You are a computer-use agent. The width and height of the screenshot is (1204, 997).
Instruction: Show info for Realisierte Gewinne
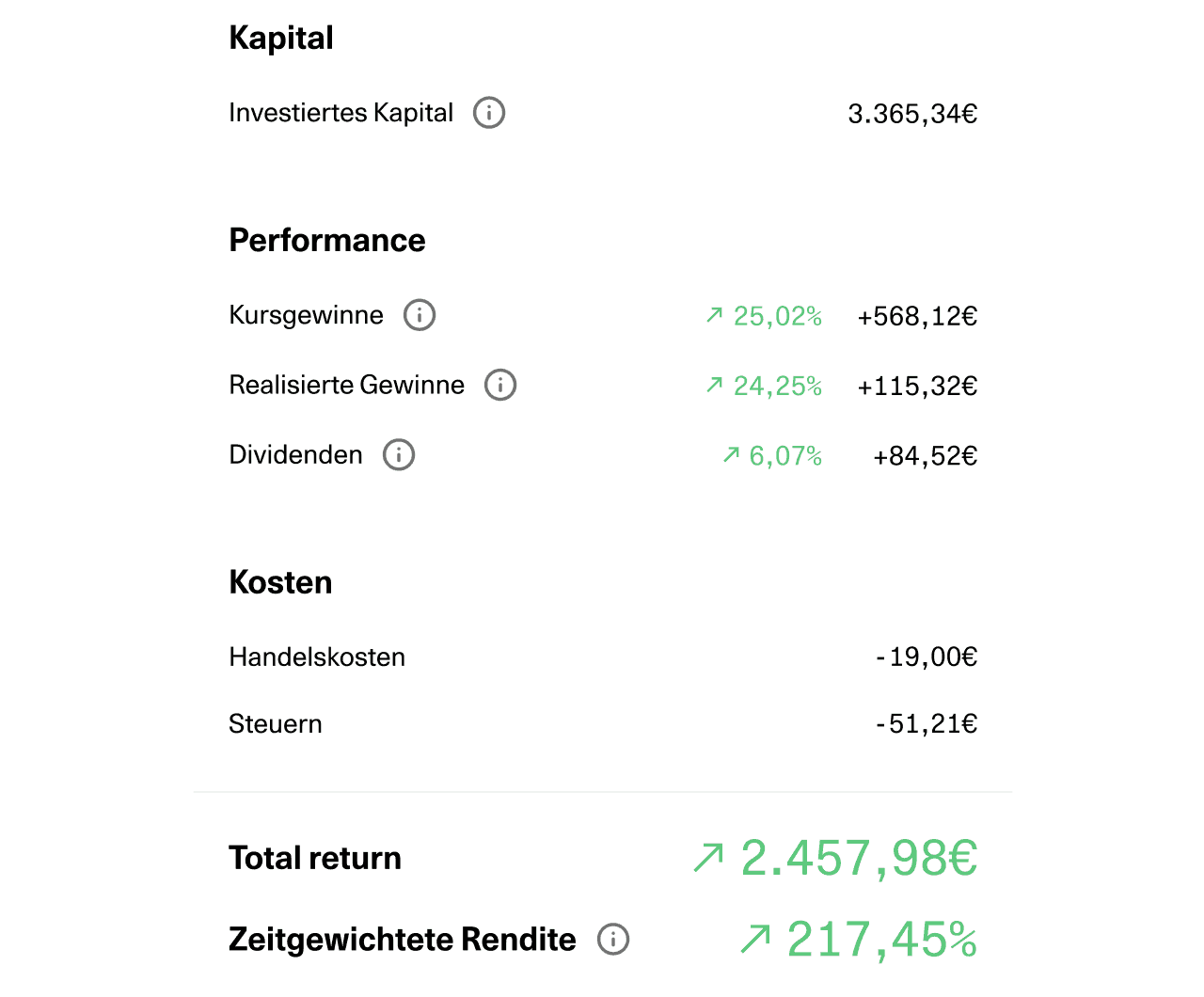(500, 385)
